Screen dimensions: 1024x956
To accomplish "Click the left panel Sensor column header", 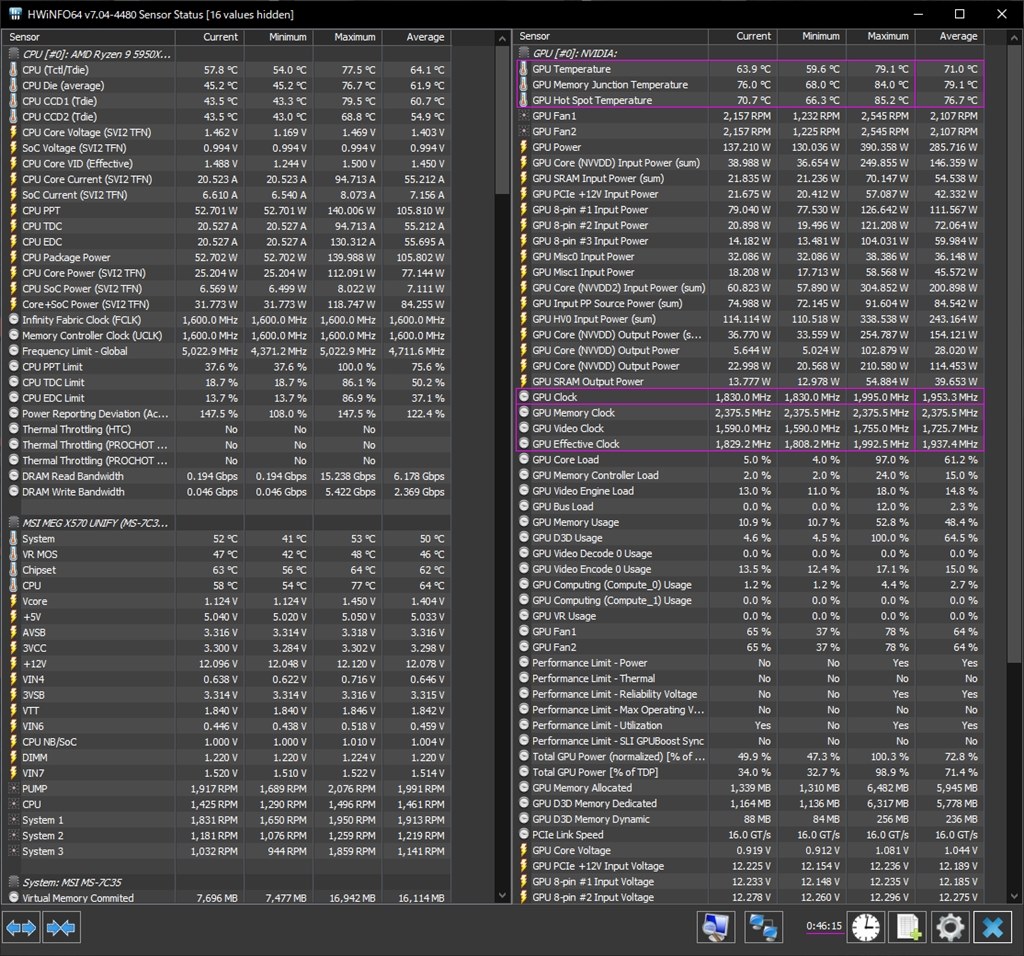I will point(88,37).
